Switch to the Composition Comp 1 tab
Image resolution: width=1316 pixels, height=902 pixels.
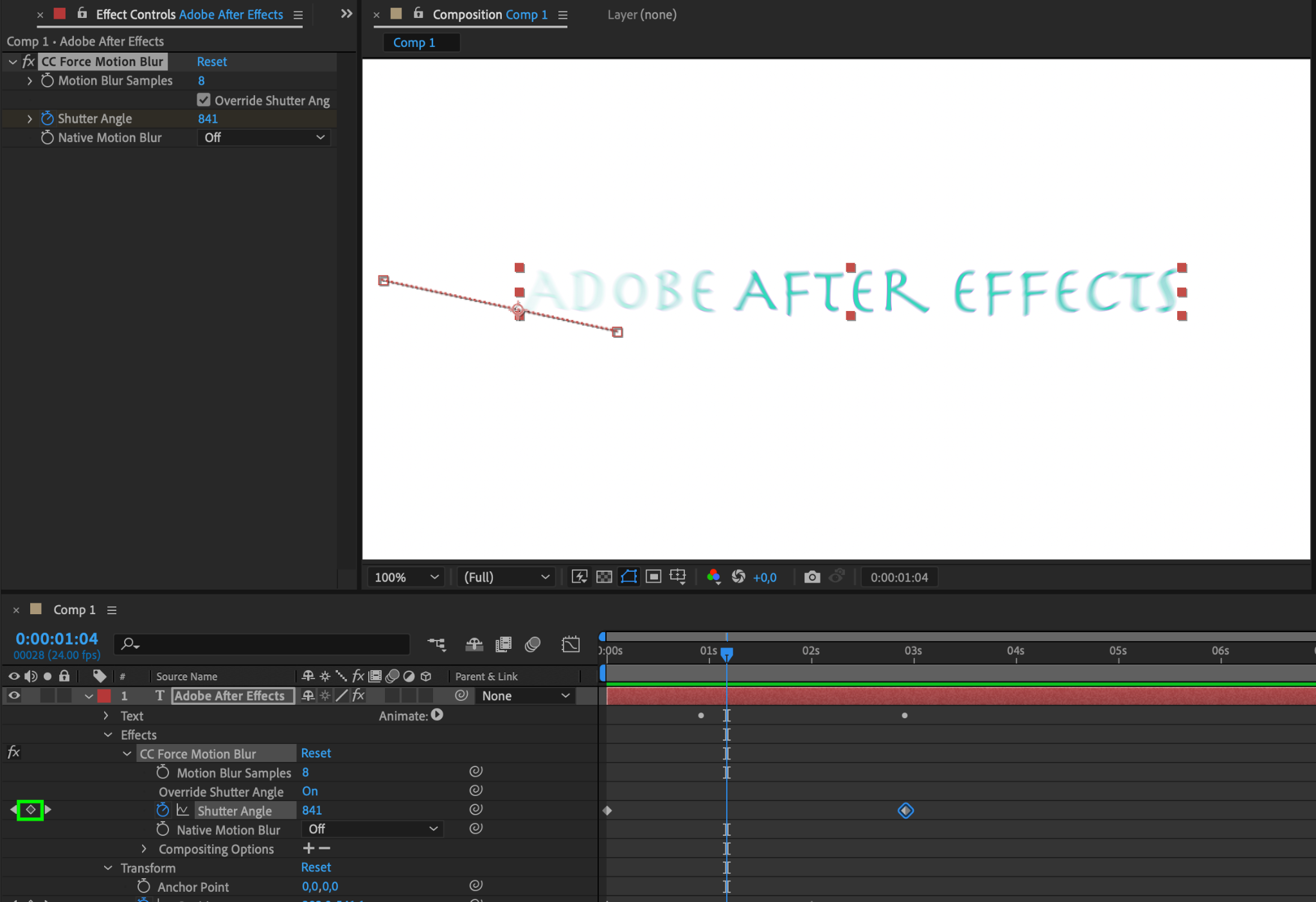(x=490, y=14)
